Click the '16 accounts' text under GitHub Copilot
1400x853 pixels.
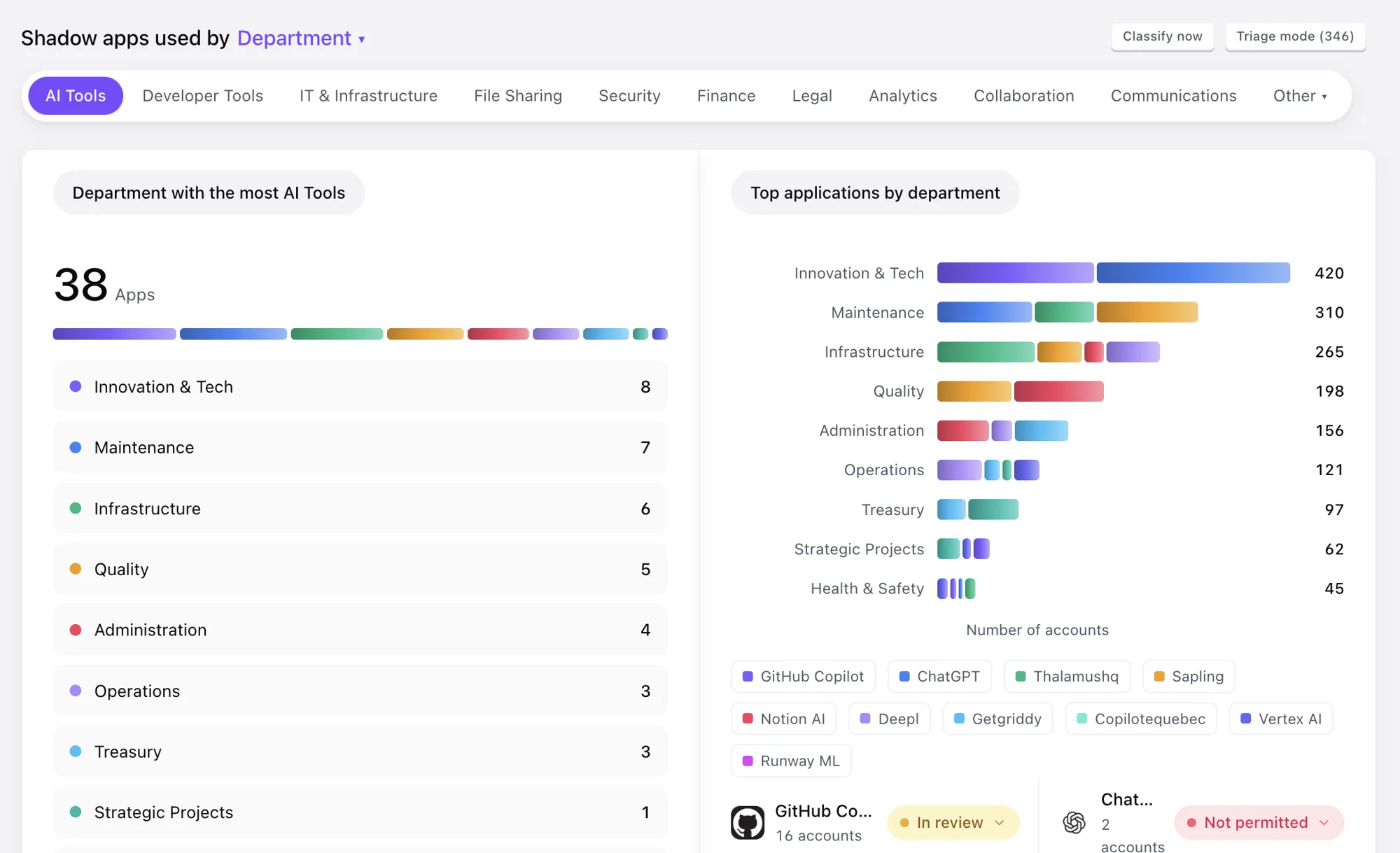tap(818, 836)
